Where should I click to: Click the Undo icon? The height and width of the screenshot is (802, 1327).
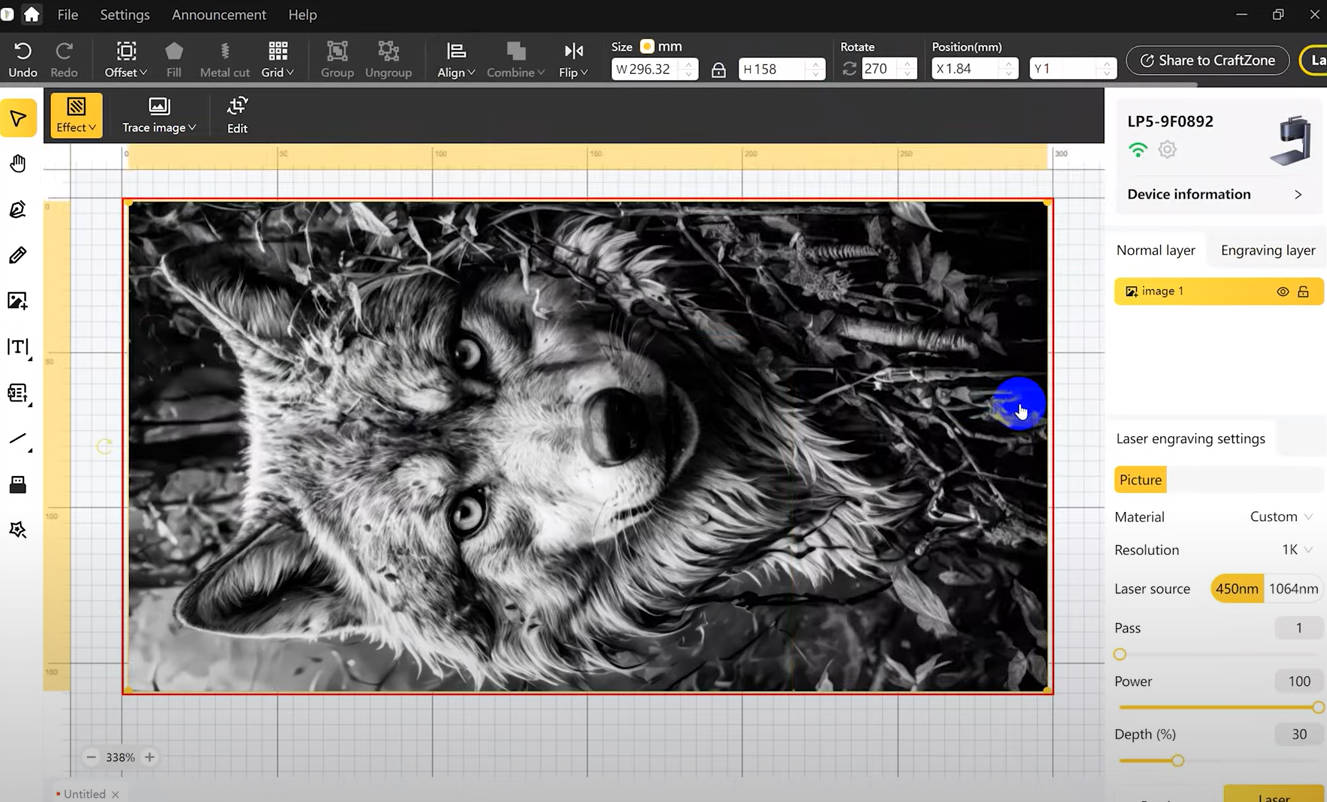tap(22, 51)
